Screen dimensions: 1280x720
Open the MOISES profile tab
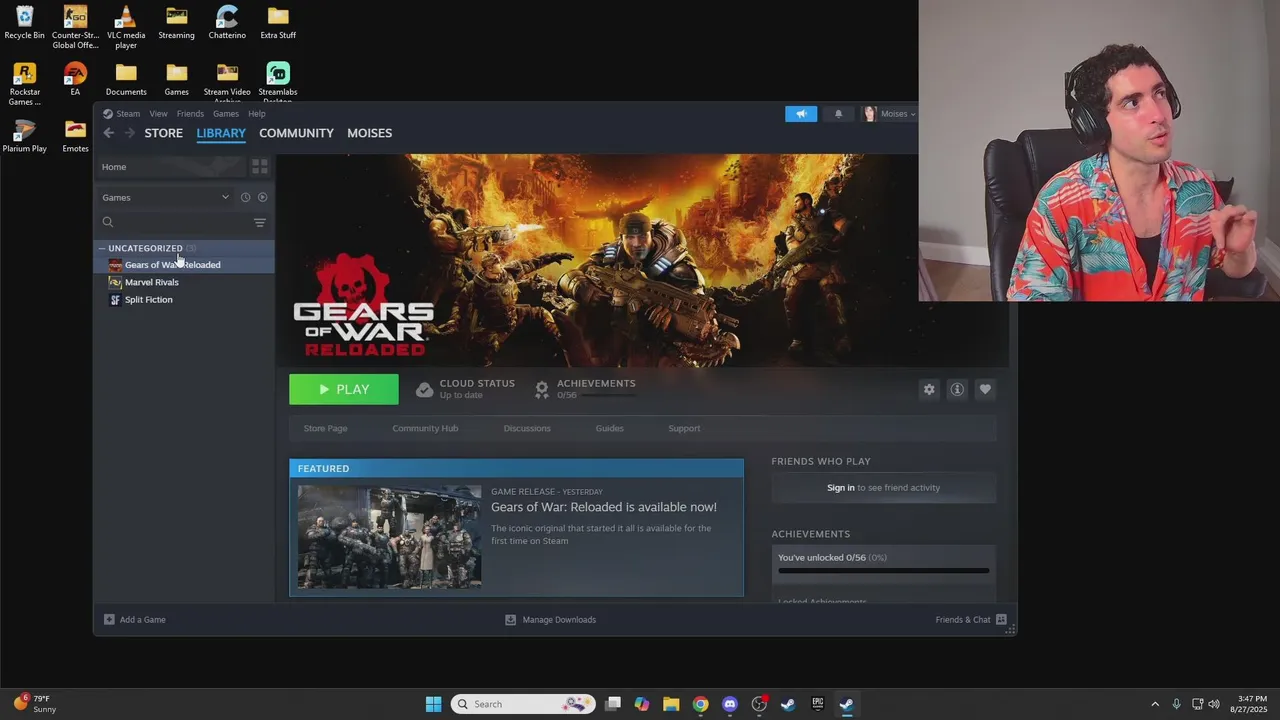click(369, 133)
